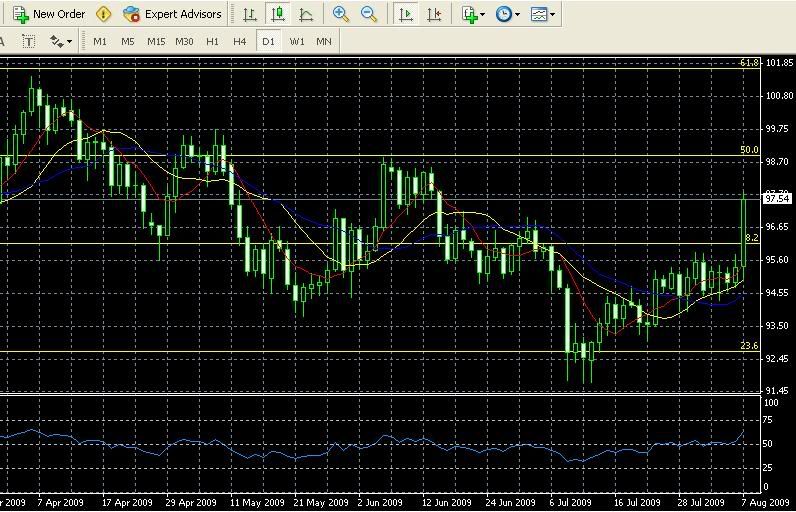Open the Indicators list dropdown
This screenshot has height=512, width=796.
(x=474, y=14)
